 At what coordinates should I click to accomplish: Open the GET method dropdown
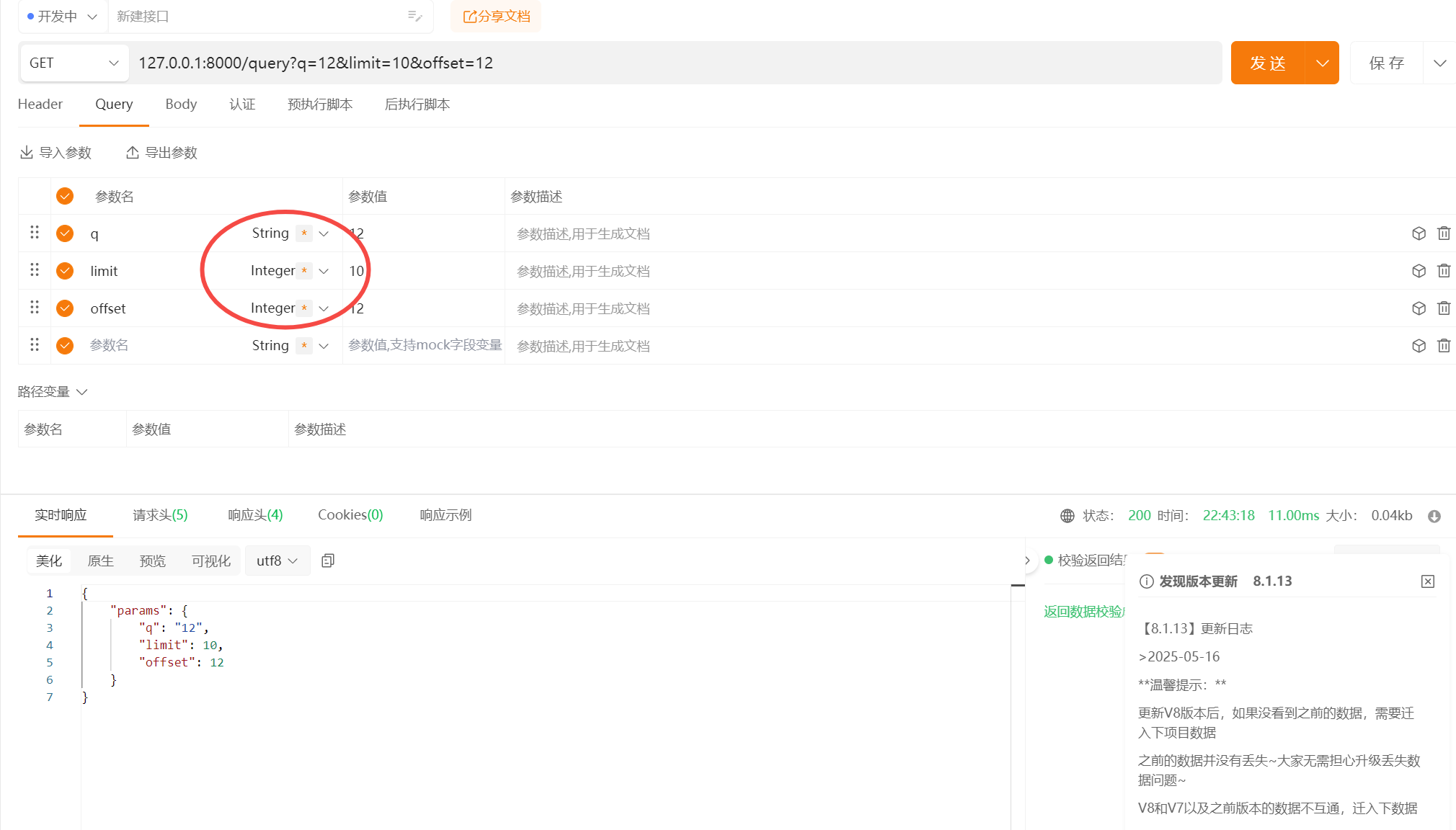(x=74, y=63)
